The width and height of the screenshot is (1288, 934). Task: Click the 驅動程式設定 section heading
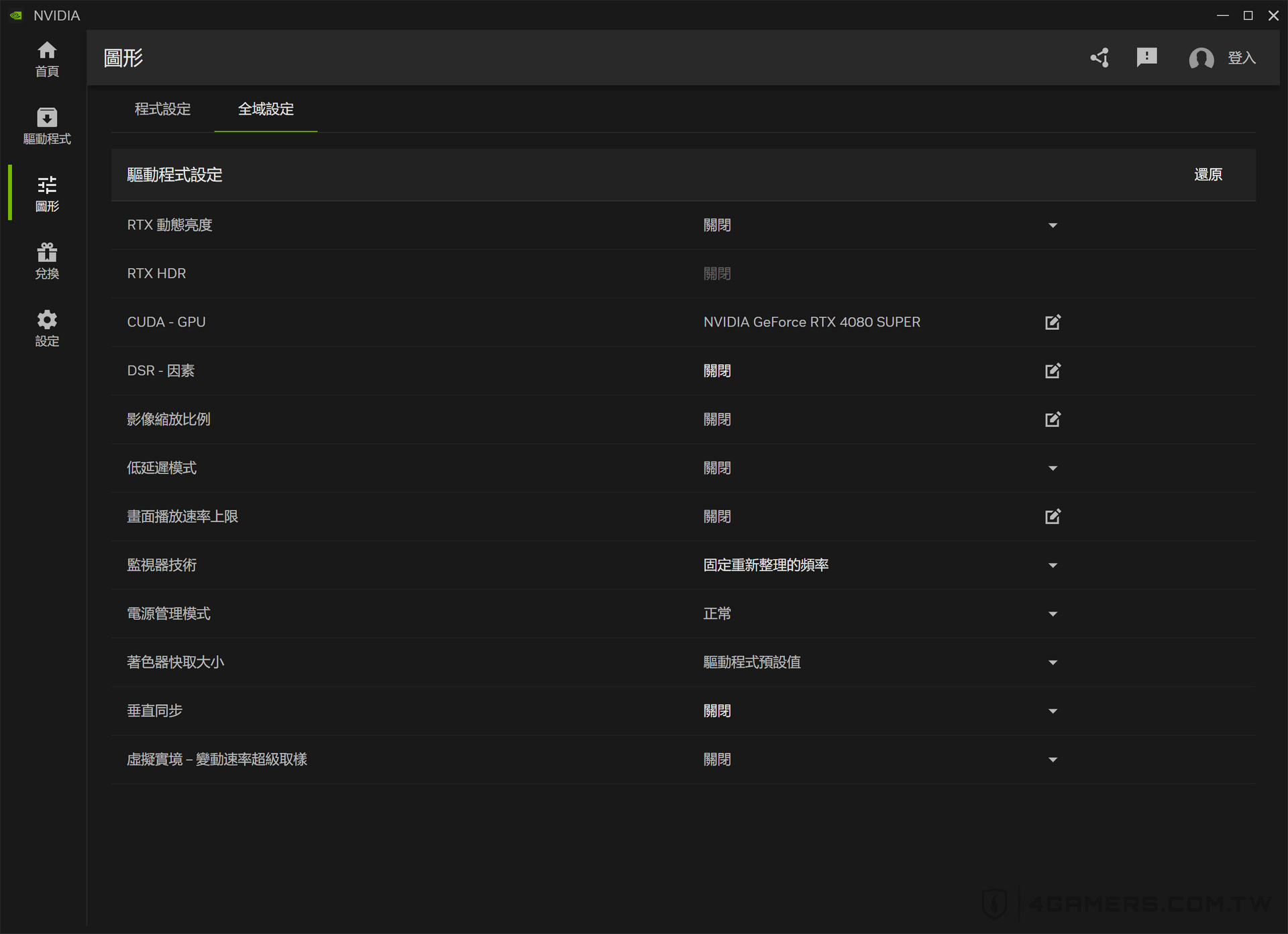(x=174, y=175)
